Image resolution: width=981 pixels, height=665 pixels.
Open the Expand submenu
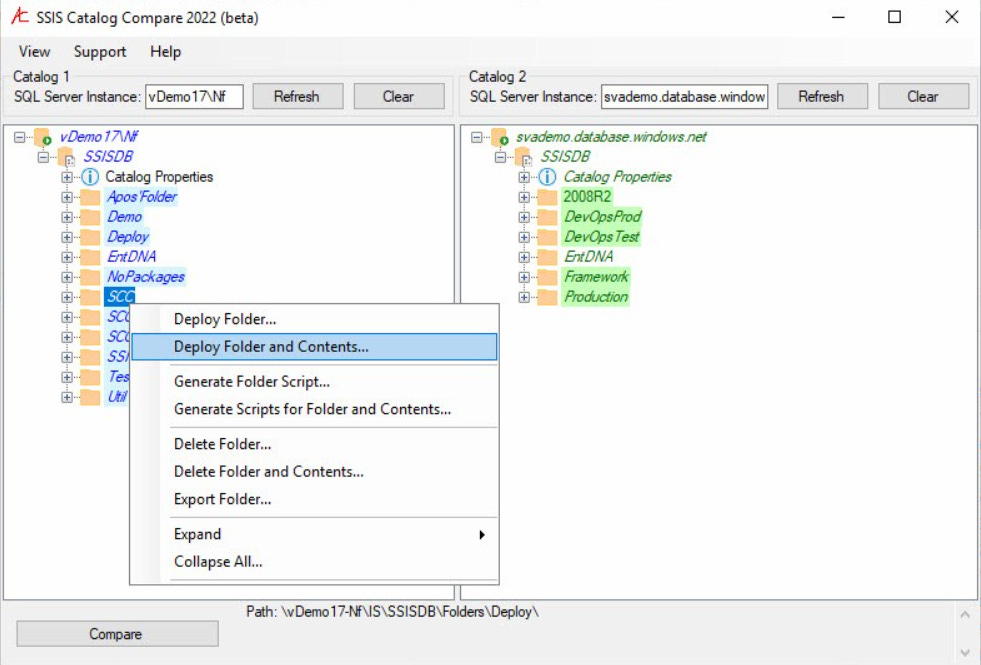(x=314, y=534)
